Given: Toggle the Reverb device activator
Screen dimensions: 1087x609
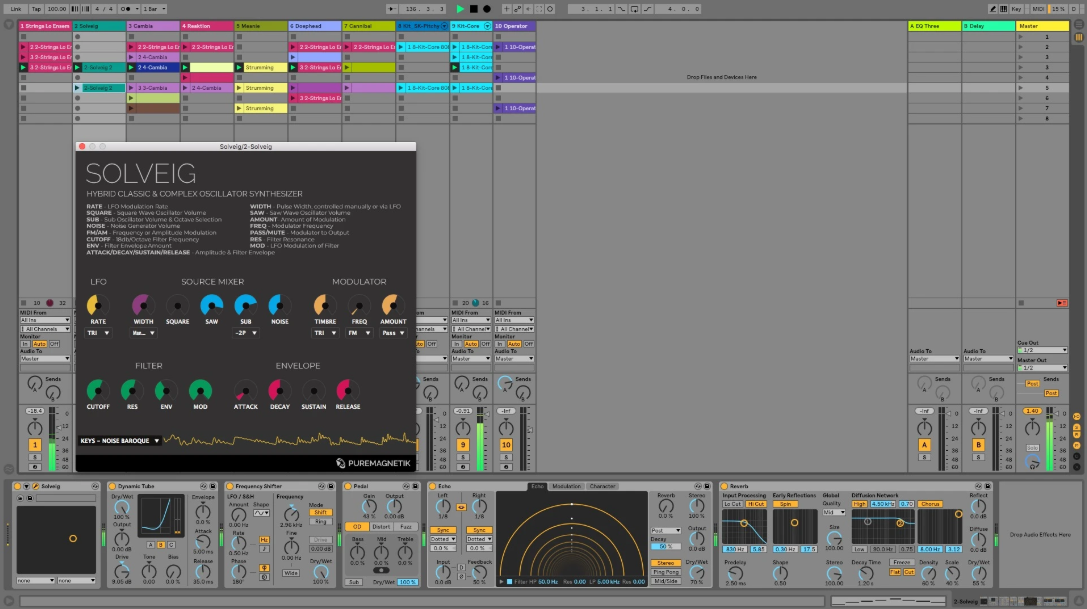Looking at the screenshot, I should pos(724,486).
